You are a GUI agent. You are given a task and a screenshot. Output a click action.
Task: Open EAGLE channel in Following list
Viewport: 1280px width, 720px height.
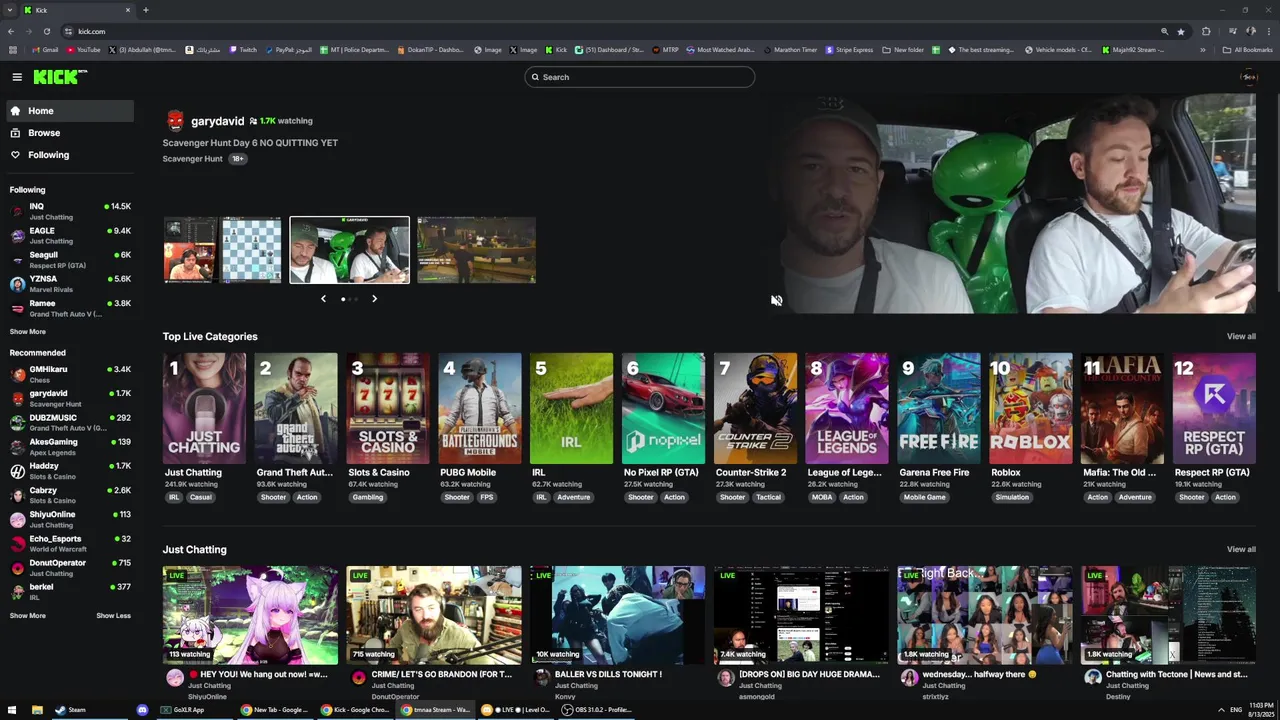pos(69,235)
